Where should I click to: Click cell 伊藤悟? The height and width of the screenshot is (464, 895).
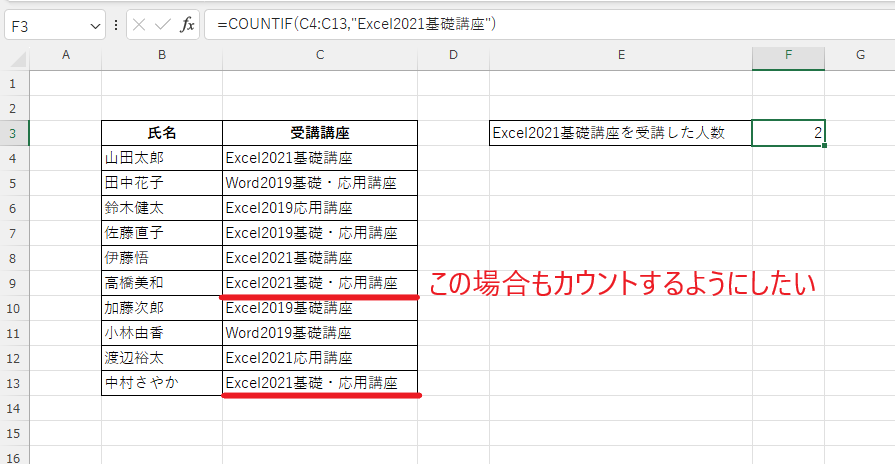[x=162, y=258]
